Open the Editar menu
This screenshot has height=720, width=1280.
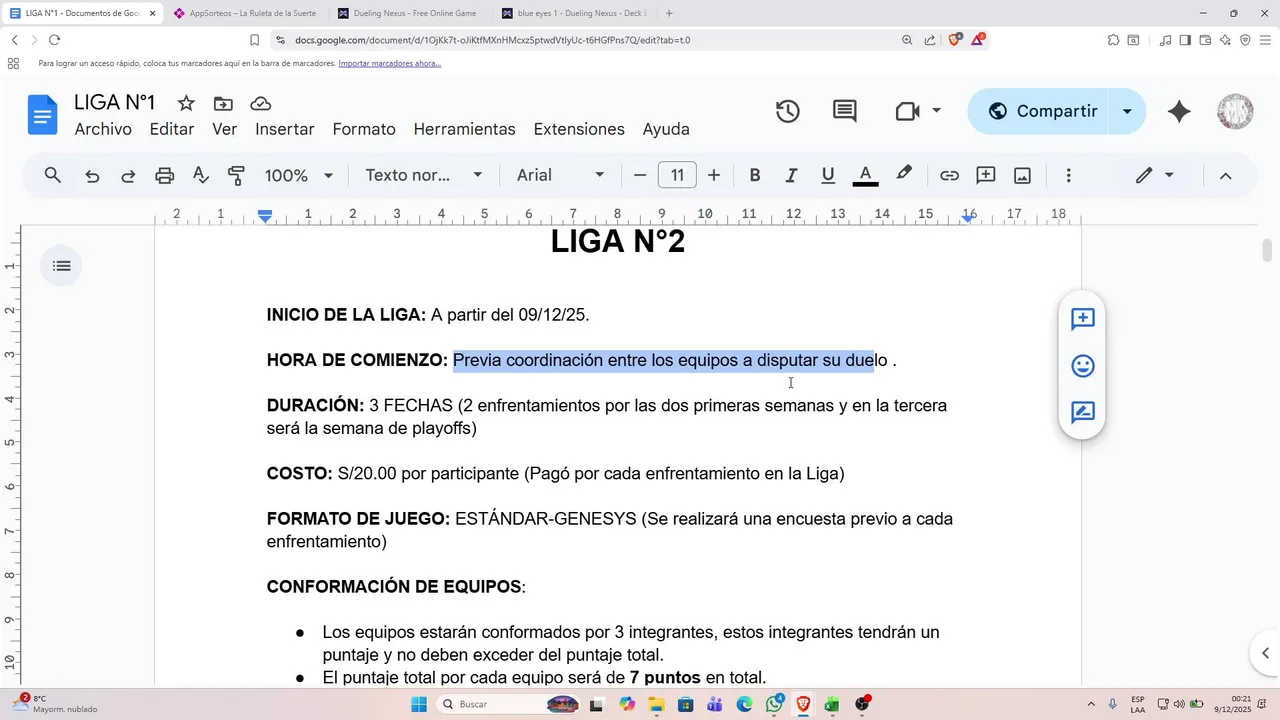tap(172, 129)
